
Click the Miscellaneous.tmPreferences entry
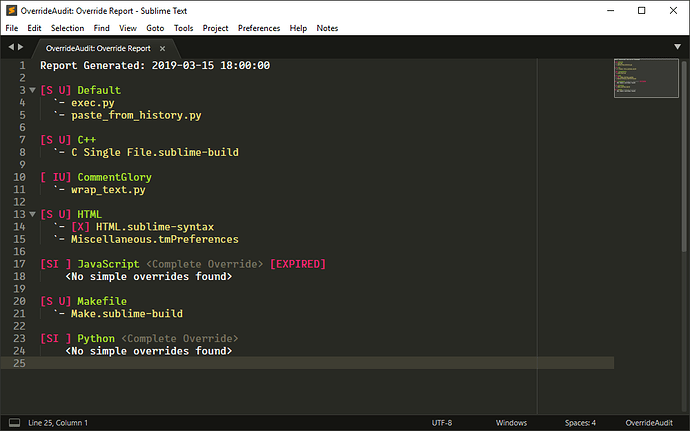click(155, 239)
